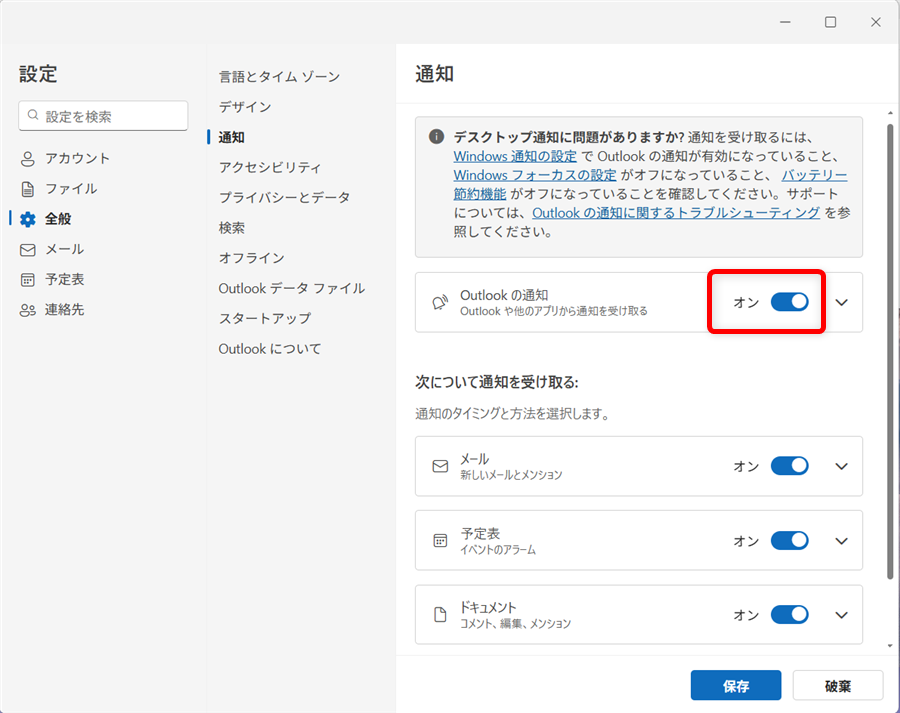Screen dimensions: 900x713
Task: Click the 全般 gear icon
Action: click(28, 219)
